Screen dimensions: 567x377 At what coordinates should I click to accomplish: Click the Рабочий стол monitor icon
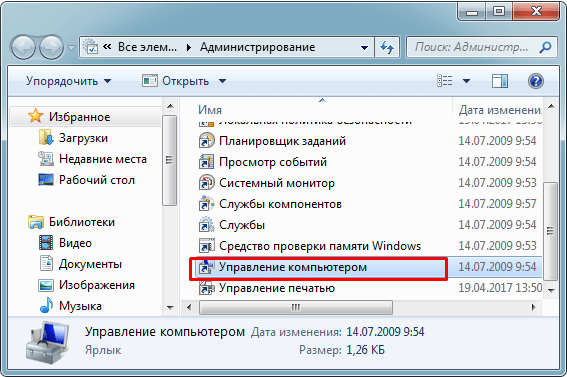[x=46, y=180]
